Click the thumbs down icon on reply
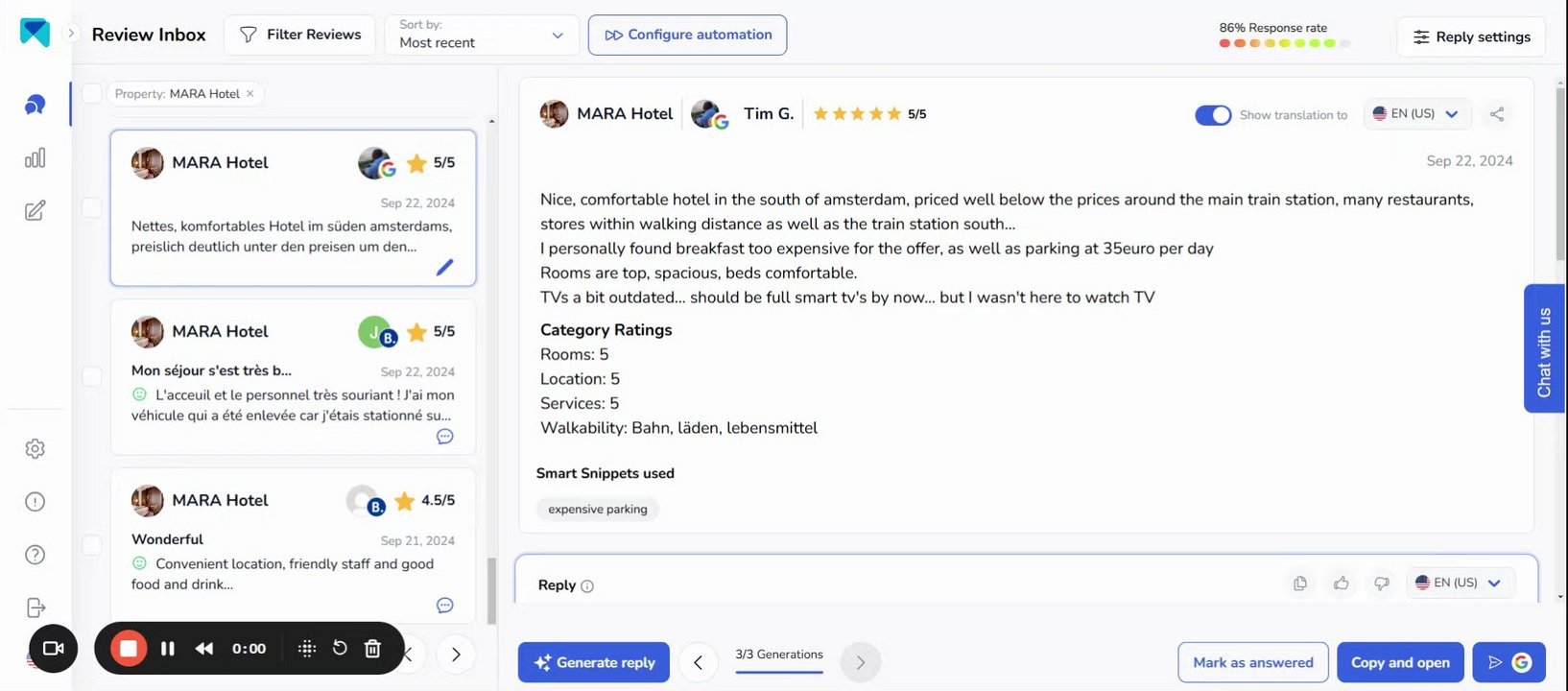This screenshot has width=1568, height=691. coord(1382,584)
